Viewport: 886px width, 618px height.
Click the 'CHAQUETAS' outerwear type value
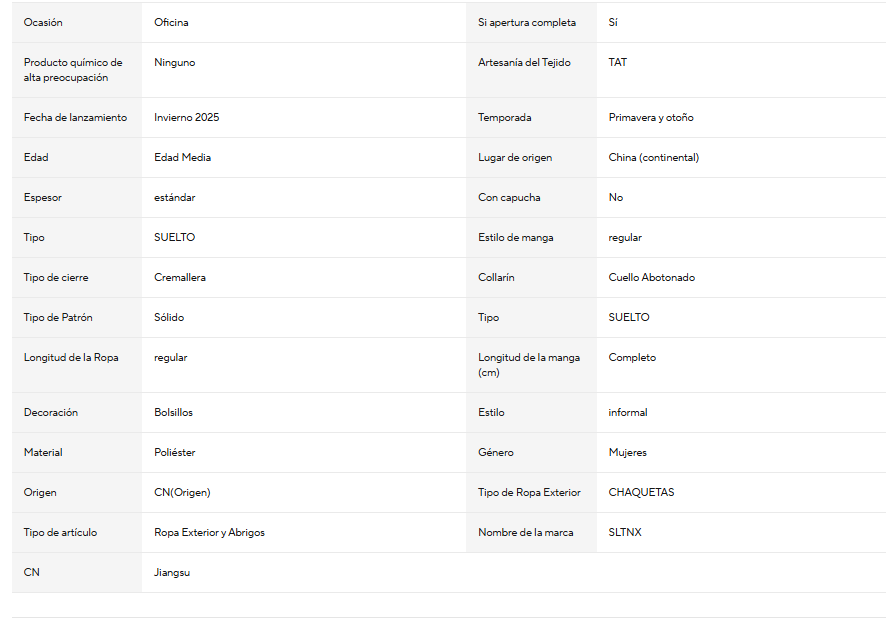641,492
